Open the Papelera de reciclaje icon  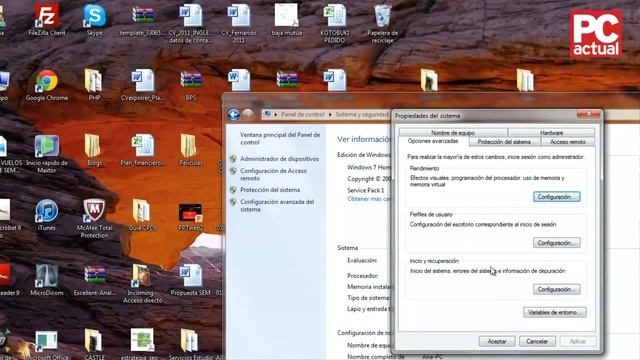pos(382,23)
